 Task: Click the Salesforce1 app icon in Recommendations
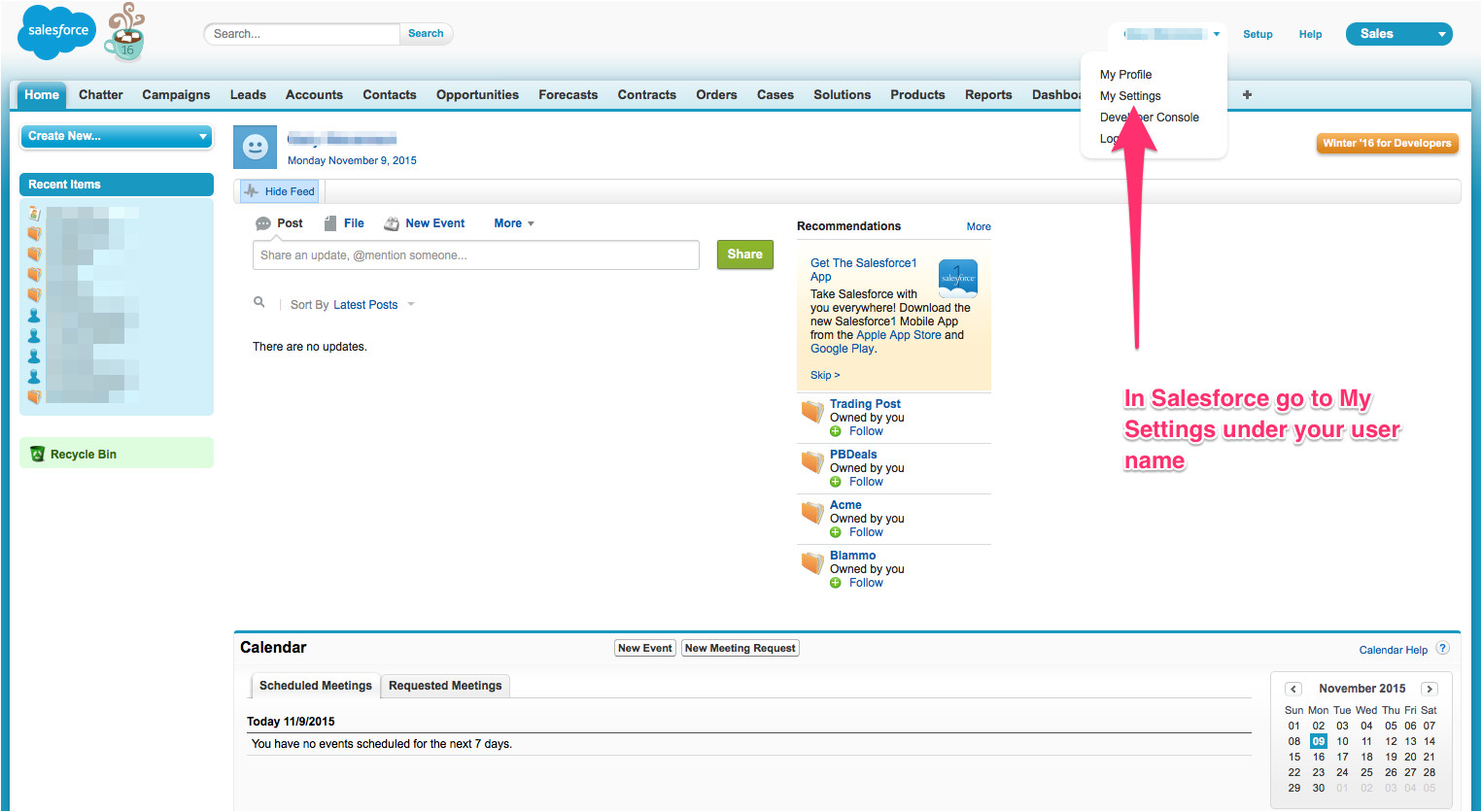(957, 277)
